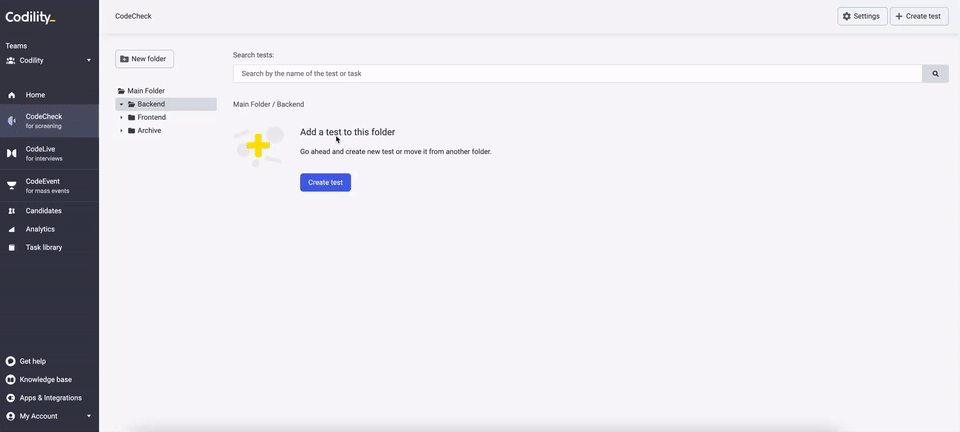Click the Candidates people icon
960x432 pixels.
tap(11, 211)
